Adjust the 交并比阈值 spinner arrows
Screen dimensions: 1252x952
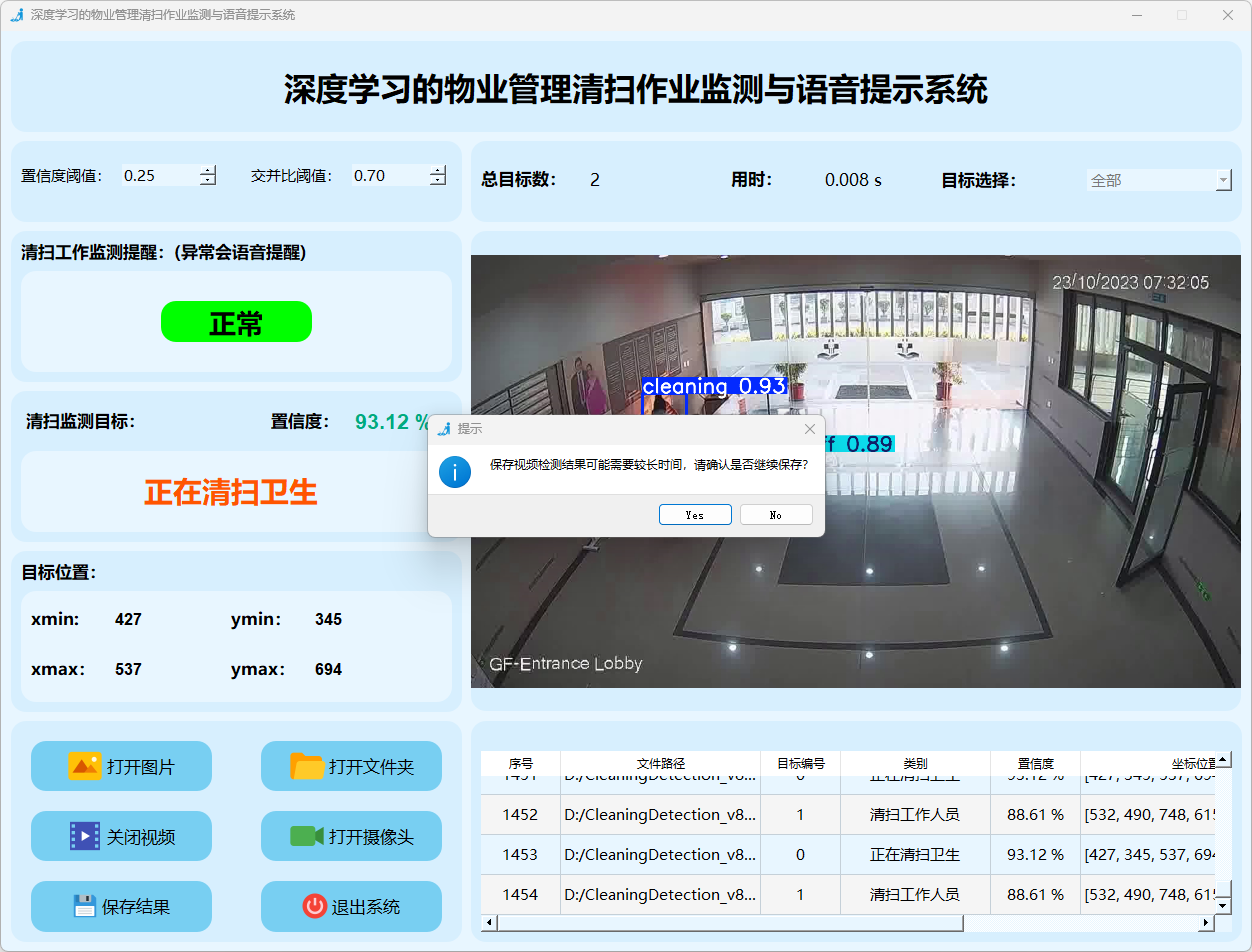[437, 176]
